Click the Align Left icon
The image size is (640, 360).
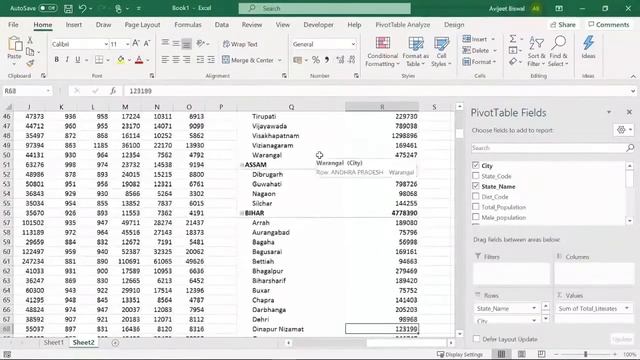pos(165,60)
